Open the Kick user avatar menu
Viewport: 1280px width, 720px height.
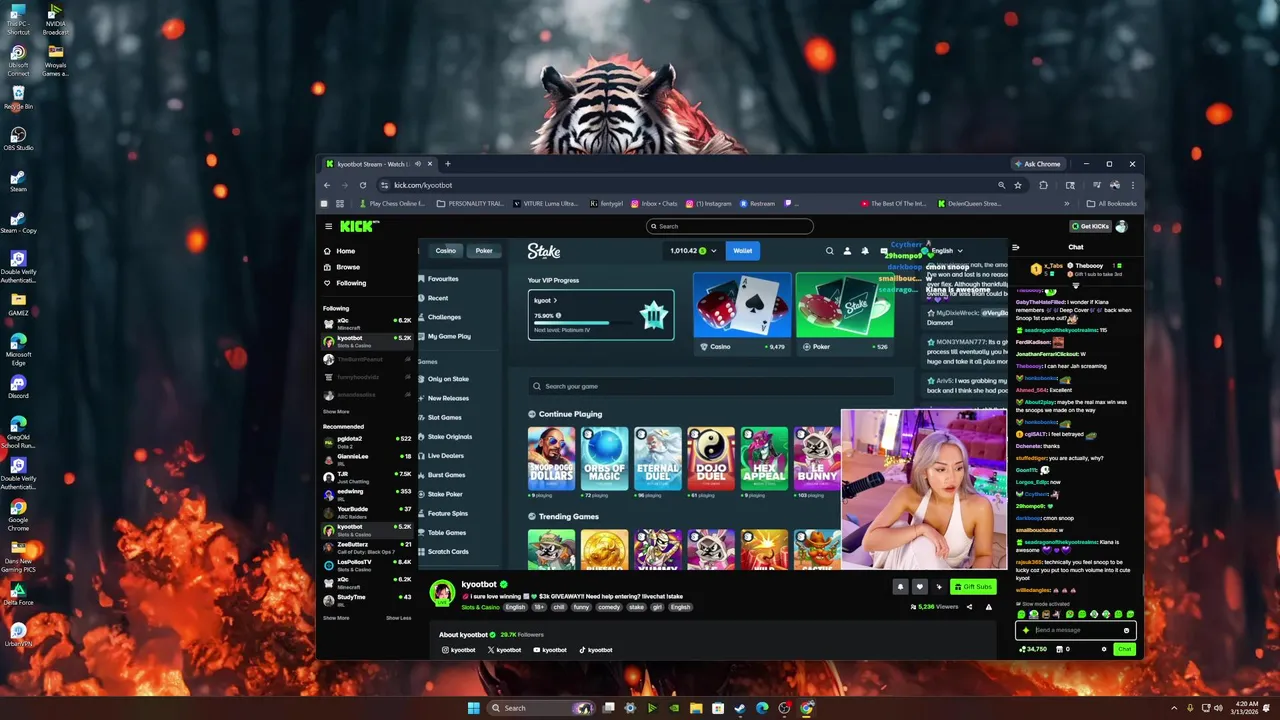click(x=1121, y=226)
